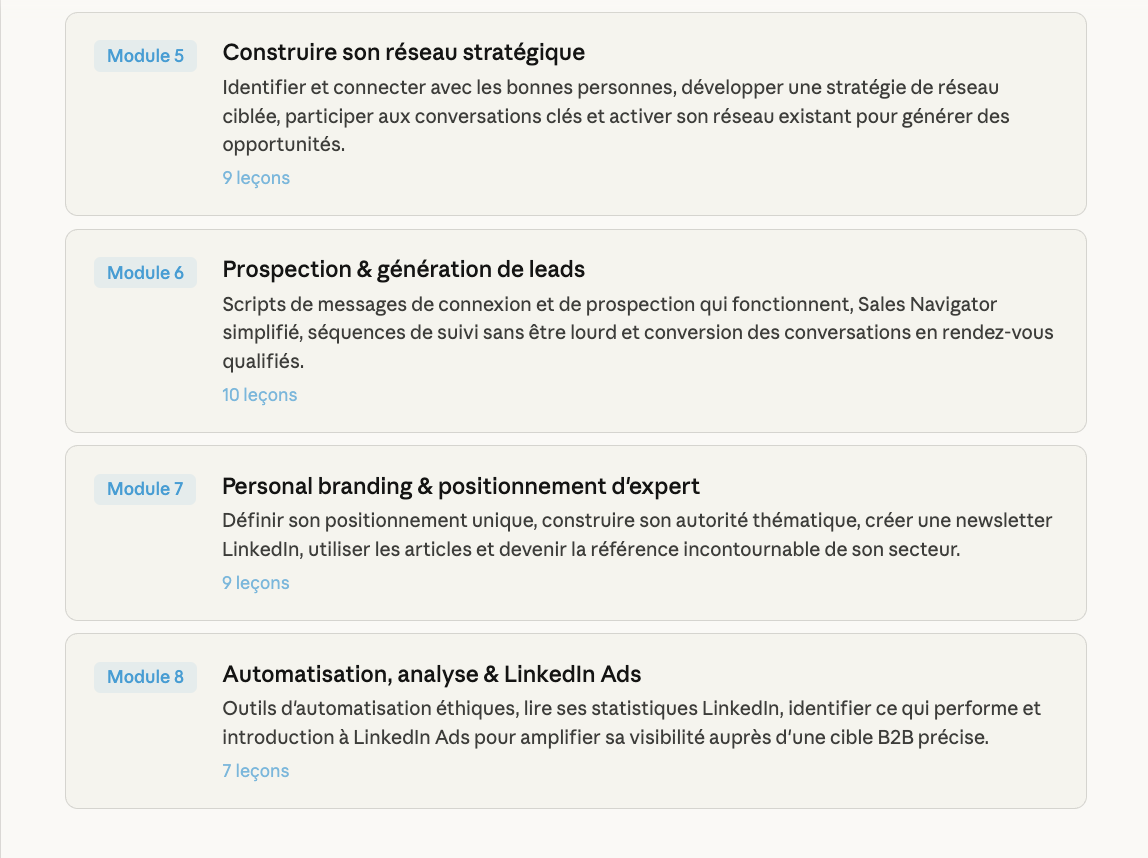Image resolution: width=1148 pixels, height=858 pixels.
Task: Open "Personal branding & positionnement d'expert" title
Action: (x=460, y=486)
